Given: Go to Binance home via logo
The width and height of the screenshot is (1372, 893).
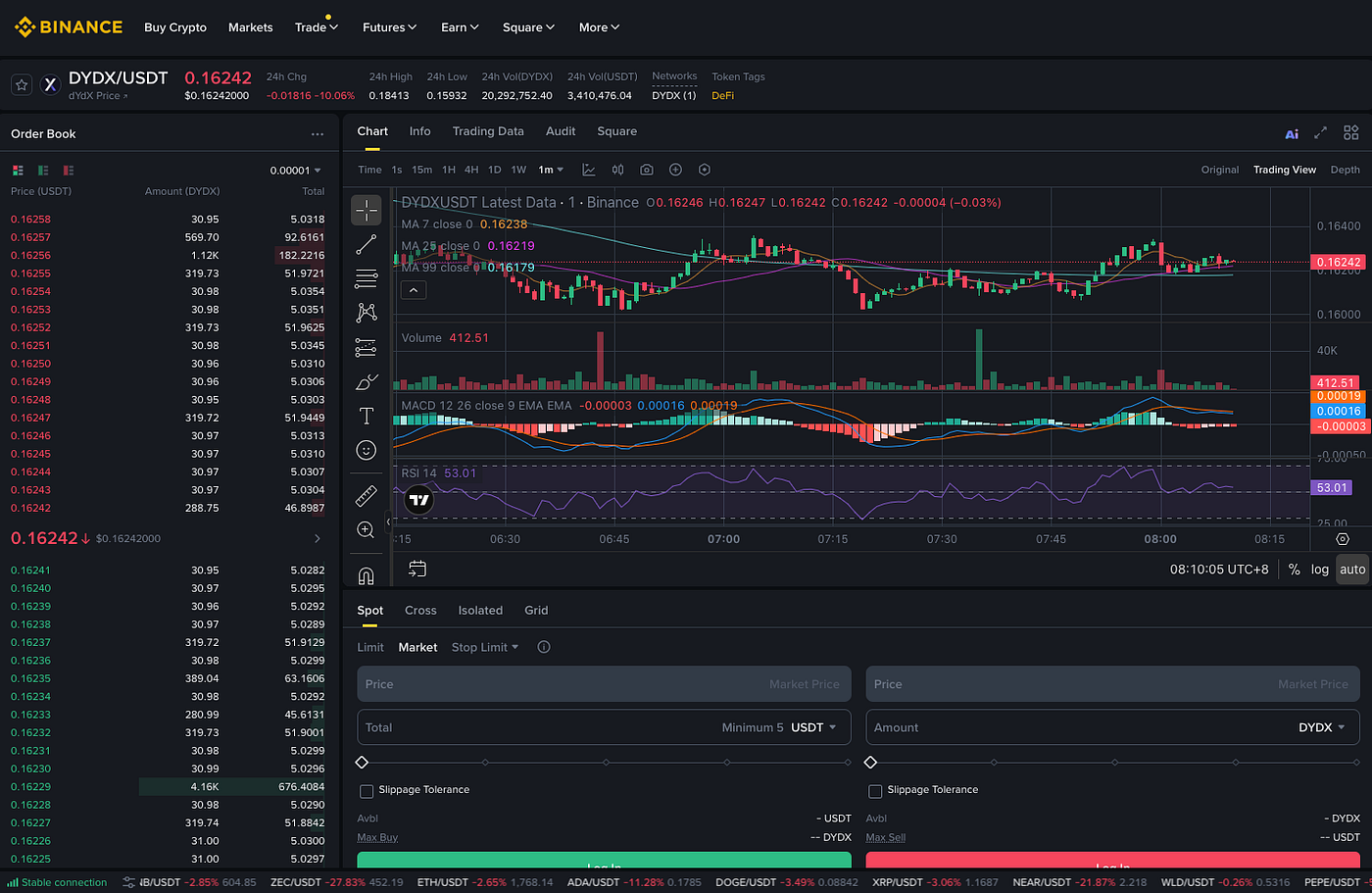Looking at the screenshot, I should tap(69, 27).
